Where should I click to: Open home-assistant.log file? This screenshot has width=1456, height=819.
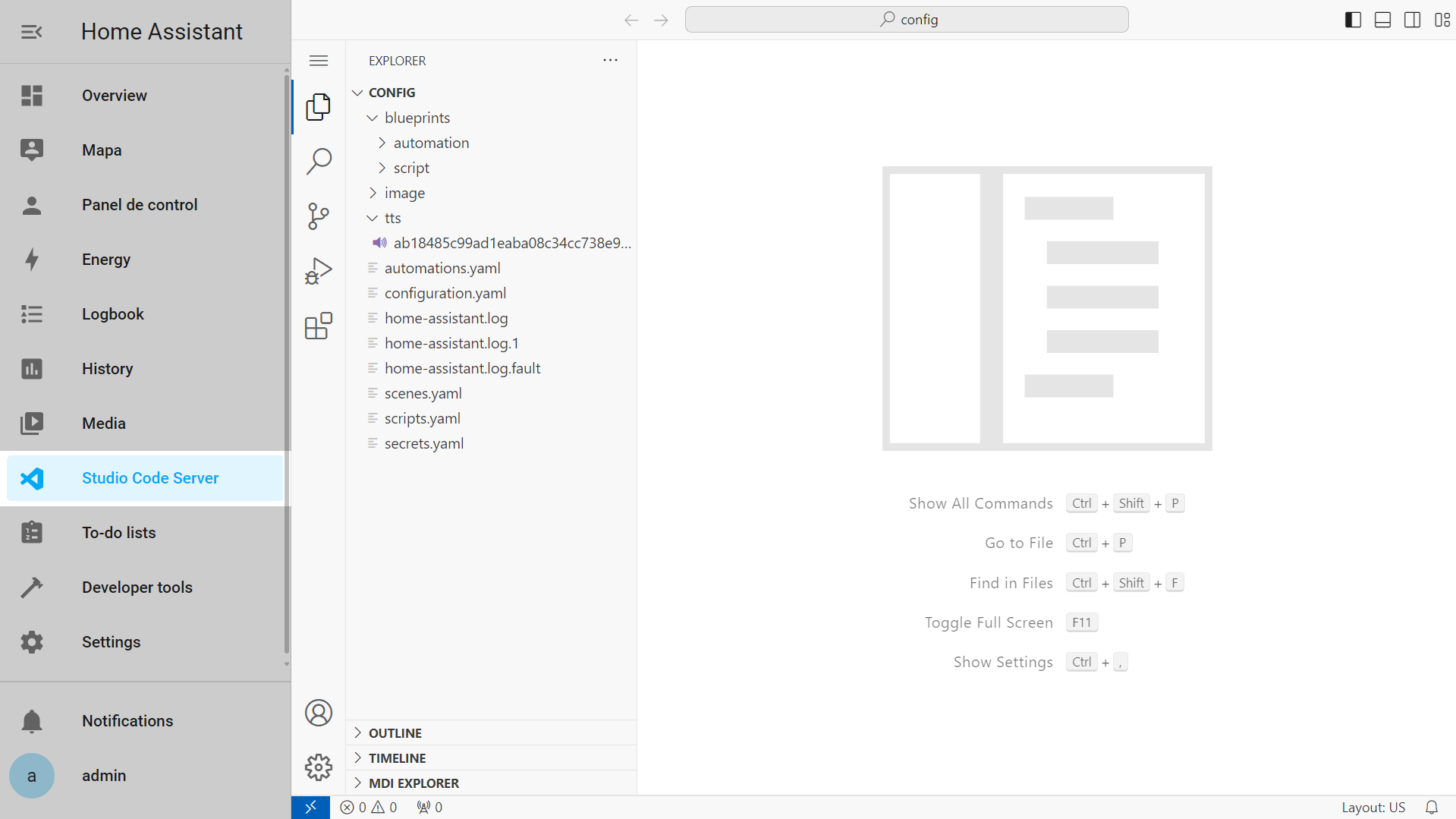point(491,318)
